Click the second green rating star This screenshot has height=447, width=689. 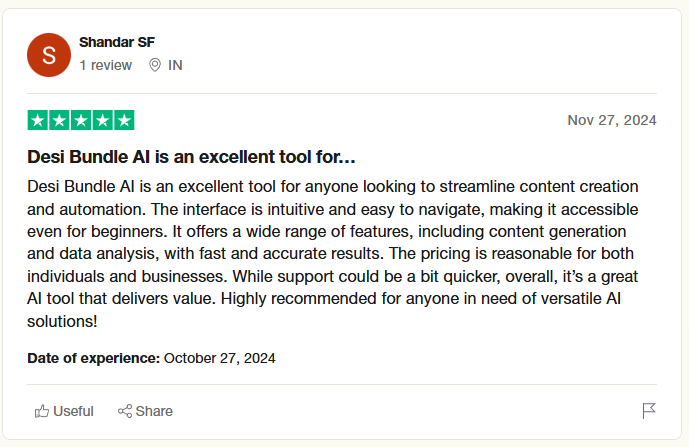tap(60, 120)
